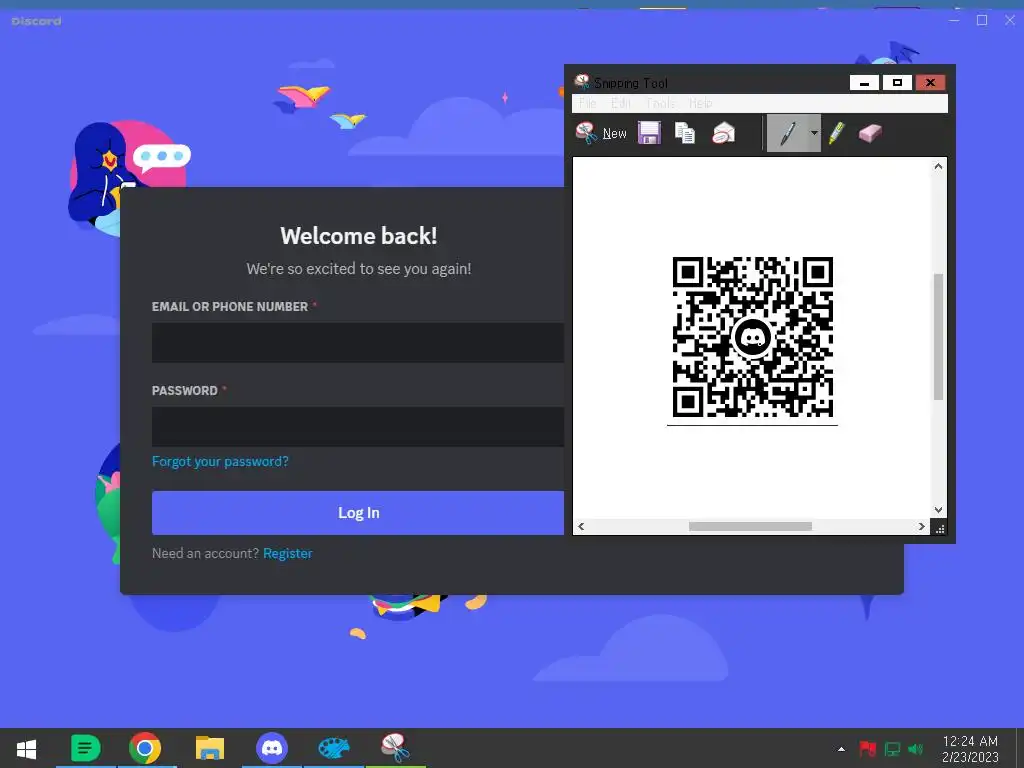
Task: Open the File menu in Snipping Tool
Action: point(587,103)
